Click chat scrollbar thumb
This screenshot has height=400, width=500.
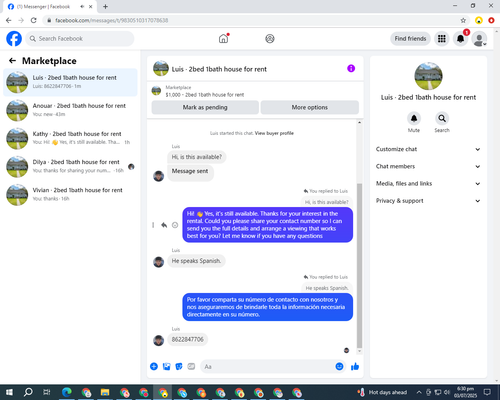click(359, 265)
